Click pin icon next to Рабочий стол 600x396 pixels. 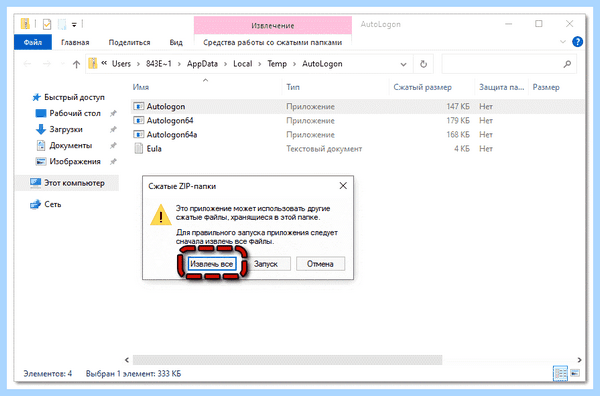(x=113, y=113)
